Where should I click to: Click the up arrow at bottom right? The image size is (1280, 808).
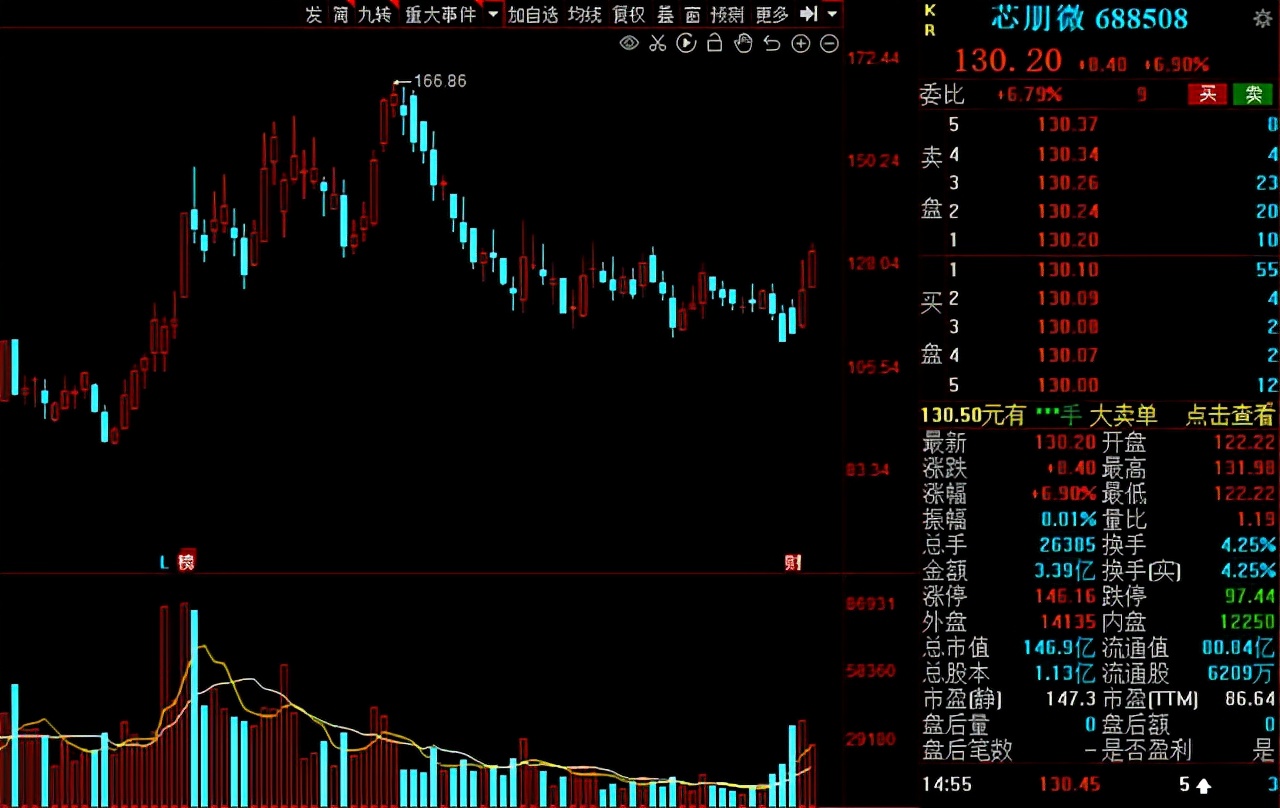click(1204, 785)
